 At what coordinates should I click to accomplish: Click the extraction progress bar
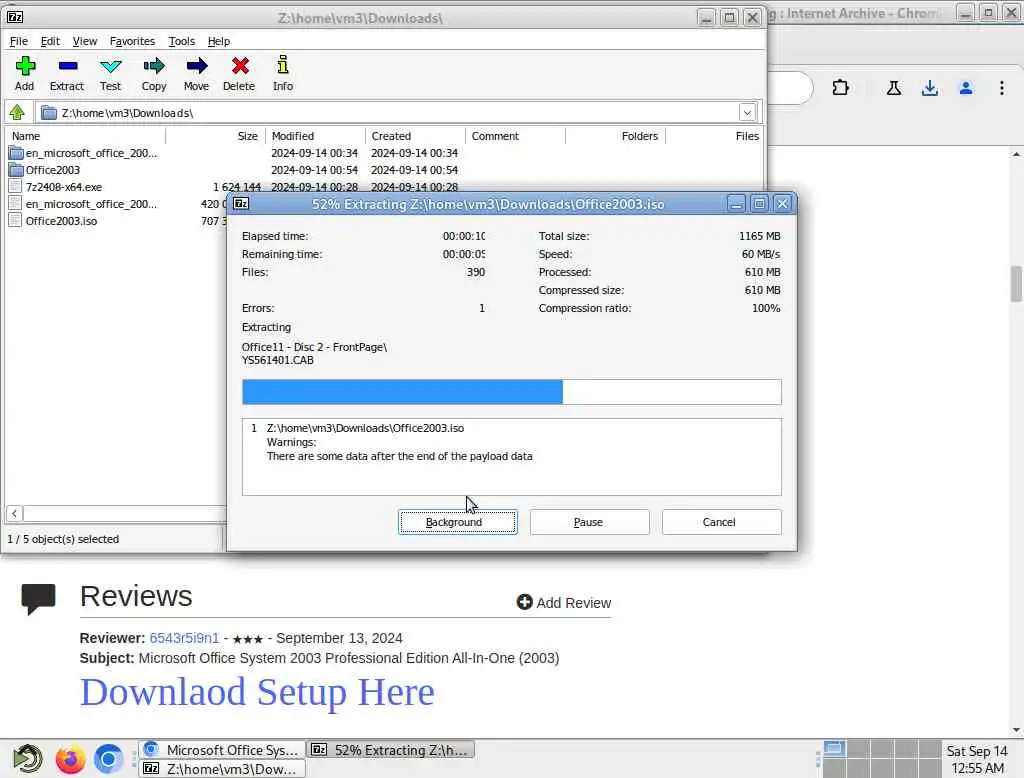(511, 392)
